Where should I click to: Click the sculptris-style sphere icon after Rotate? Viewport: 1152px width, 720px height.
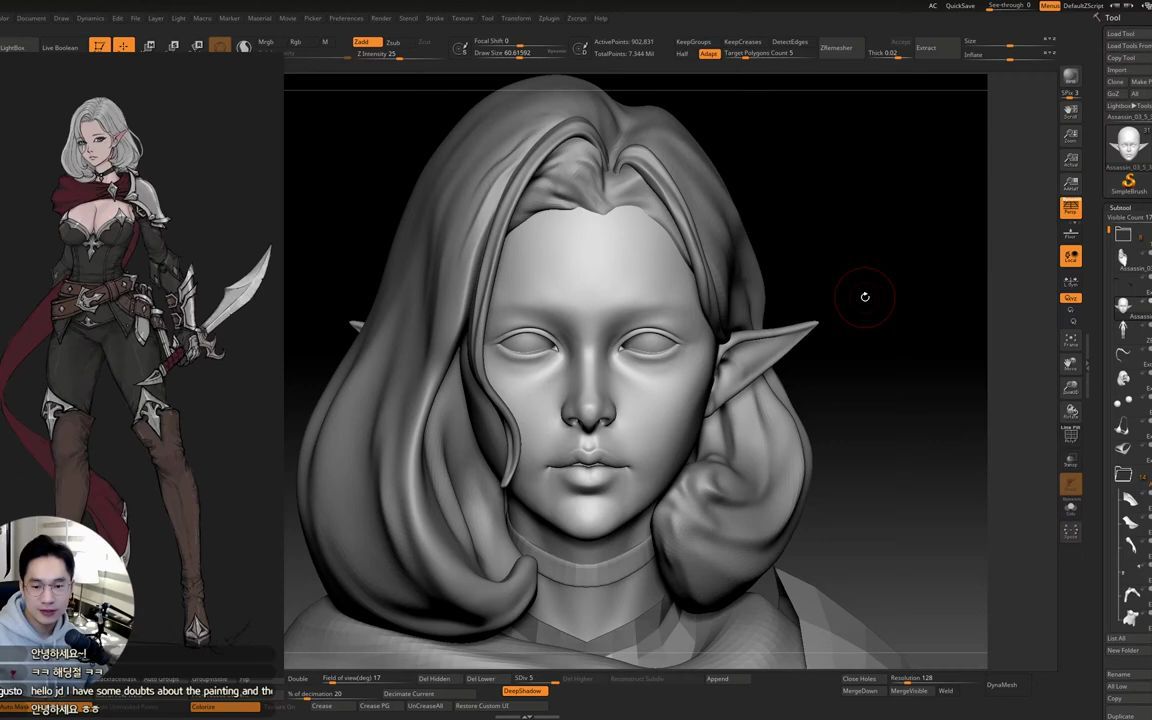click(x=244, y=46)
